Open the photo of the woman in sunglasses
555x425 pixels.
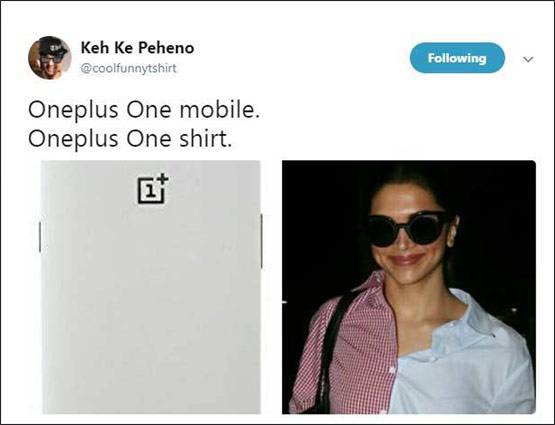[x=409, y=287]
